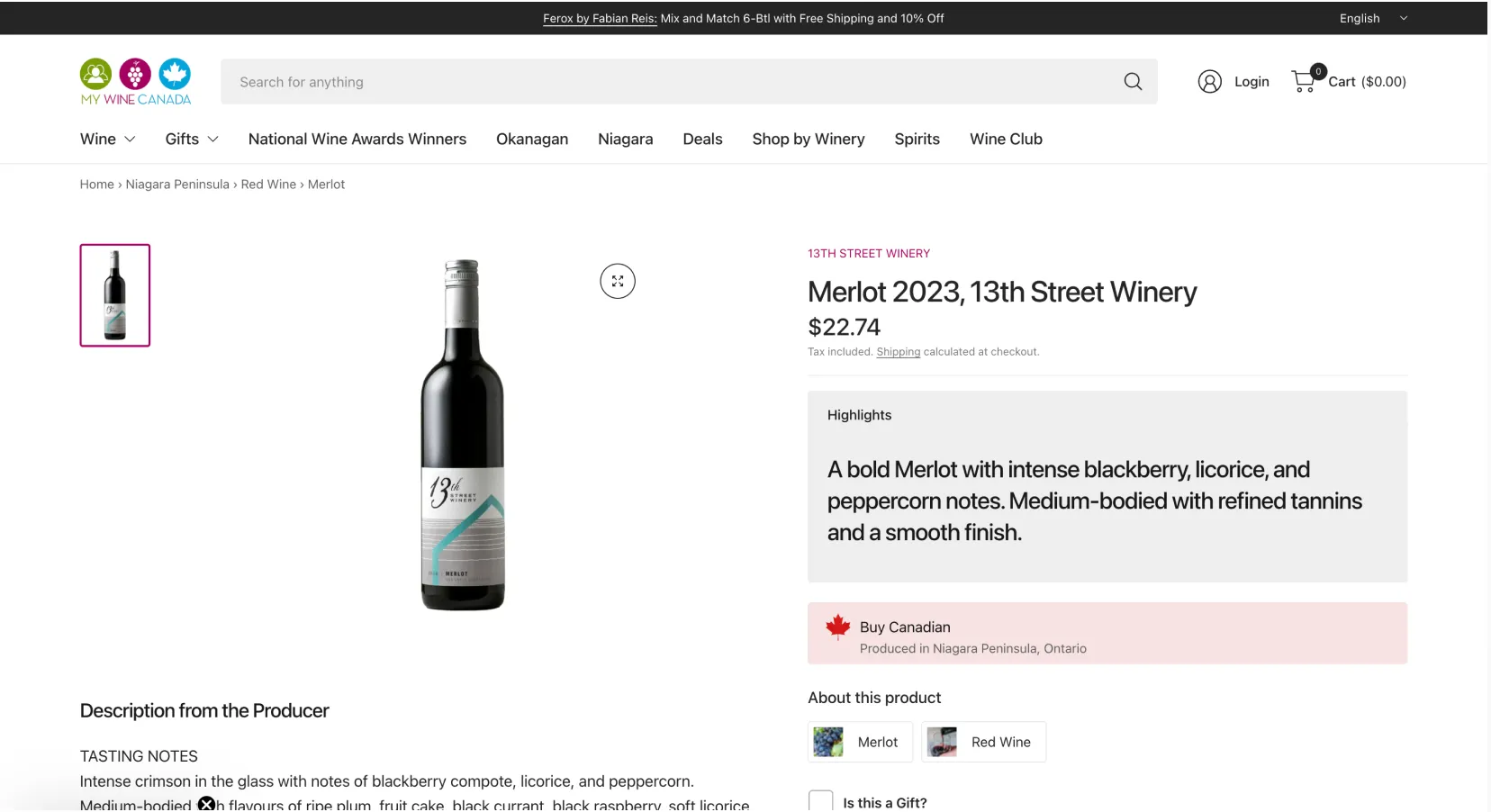Image resolution: width=1491 pixels, height=812 pixels.
Task: Select the Merlot grape tag
Action: [x=860, y=743]
